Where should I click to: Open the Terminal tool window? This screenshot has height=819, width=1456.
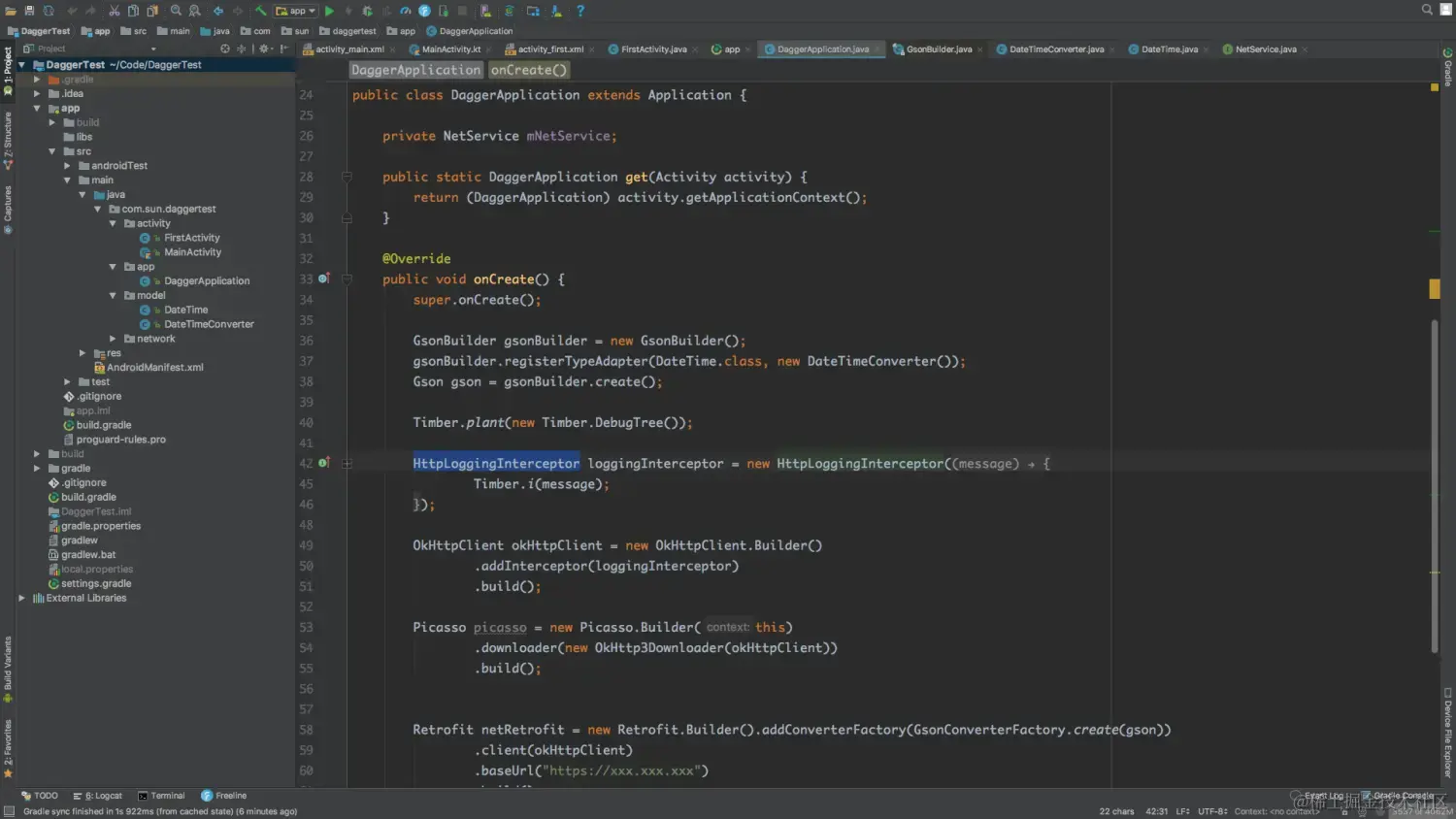pyautogui.click(x=161, y=796)
